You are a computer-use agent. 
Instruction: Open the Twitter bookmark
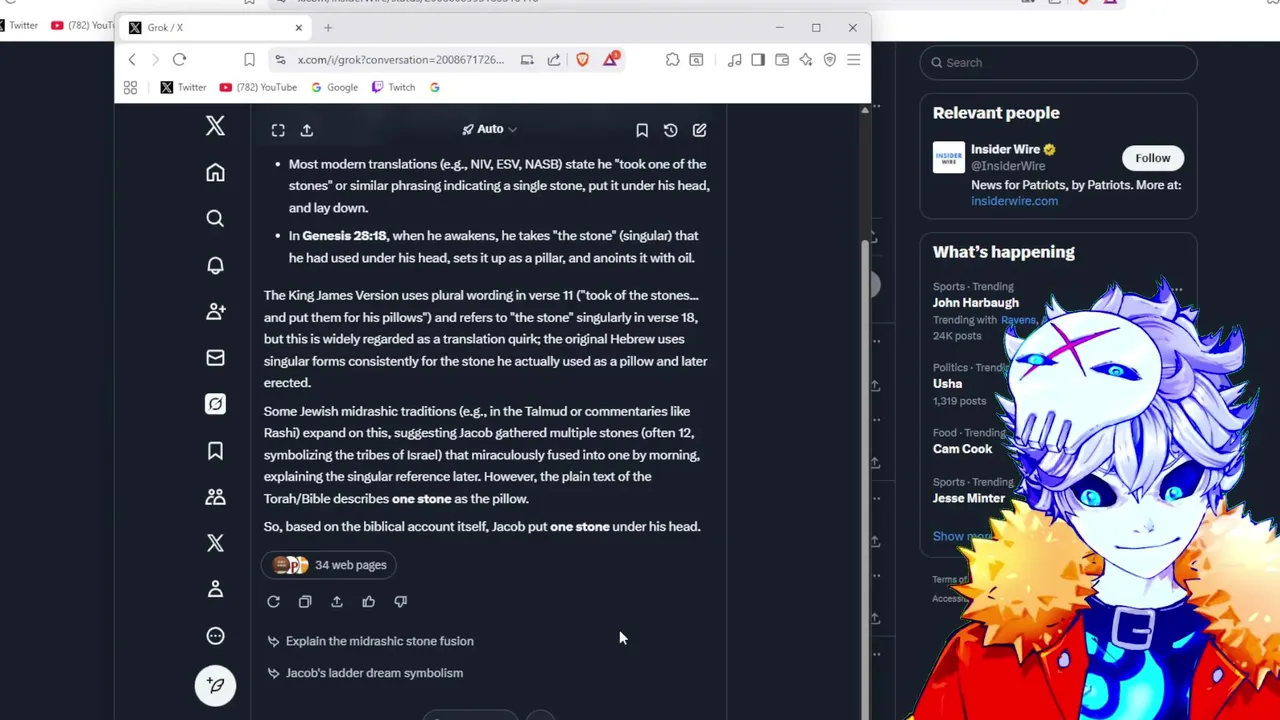pos(183,87)
